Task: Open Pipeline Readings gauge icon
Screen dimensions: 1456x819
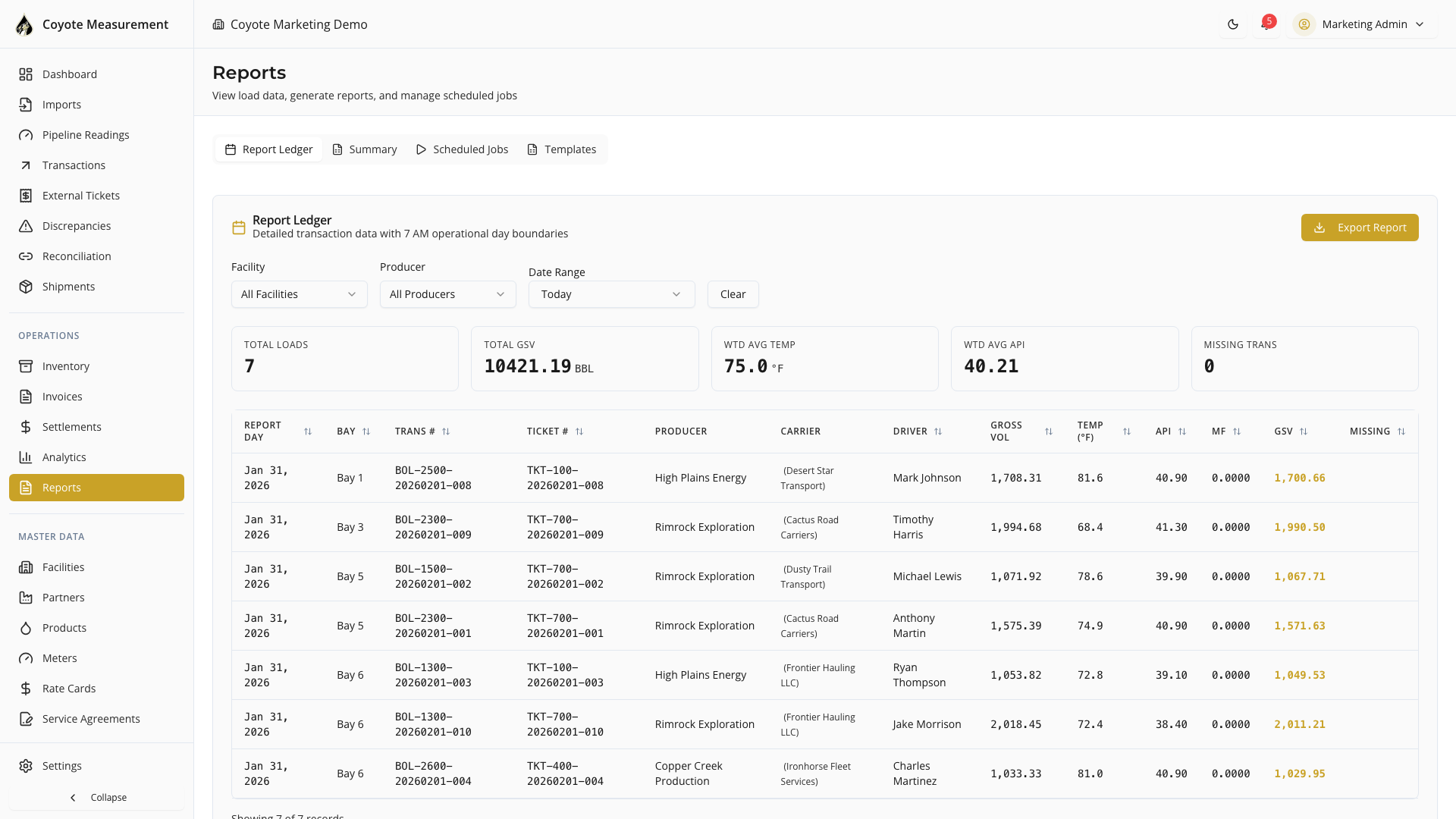Action: point(26,135)
